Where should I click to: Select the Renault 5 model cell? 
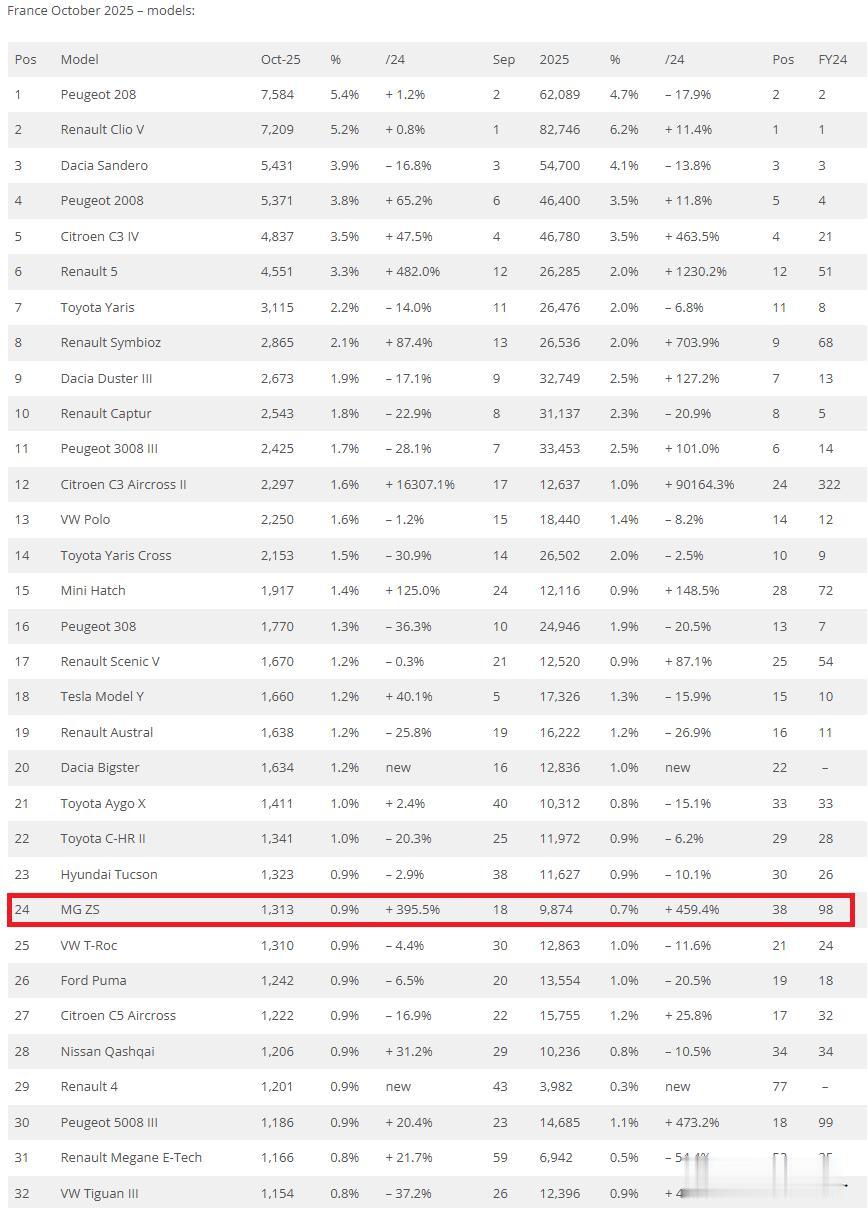(90, 271)
